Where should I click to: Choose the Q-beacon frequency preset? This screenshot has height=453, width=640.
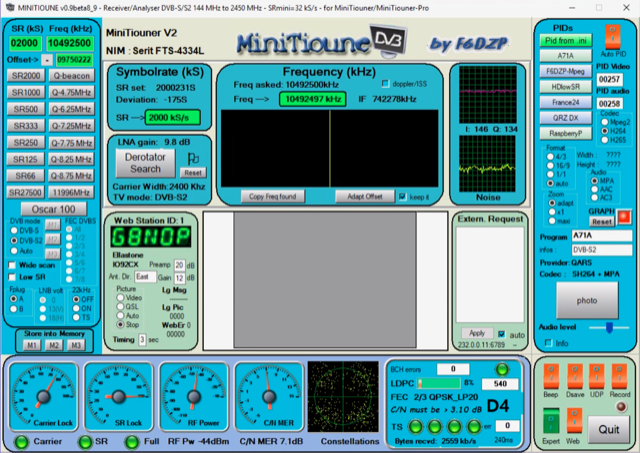coord(71,76)
